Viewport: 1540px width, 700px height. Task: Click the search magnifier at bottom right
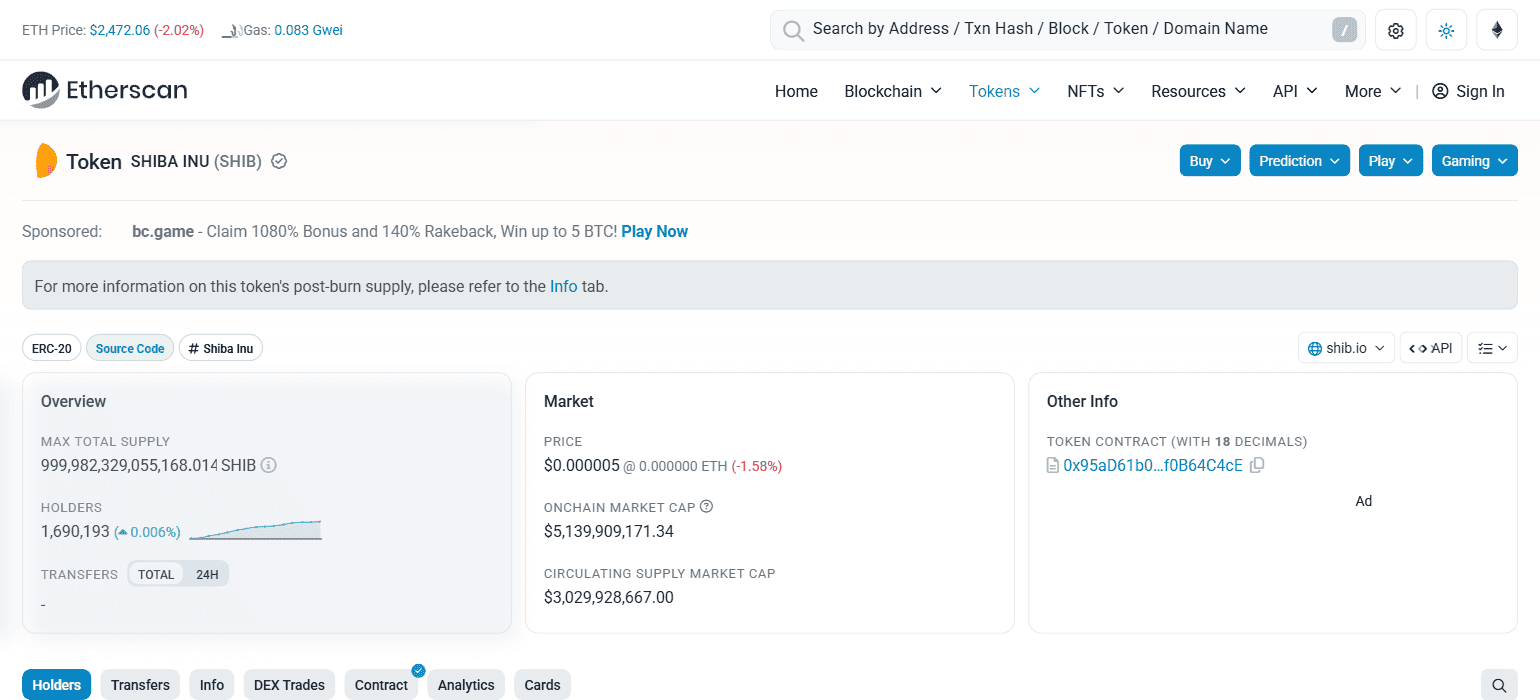click(1499, 685)
